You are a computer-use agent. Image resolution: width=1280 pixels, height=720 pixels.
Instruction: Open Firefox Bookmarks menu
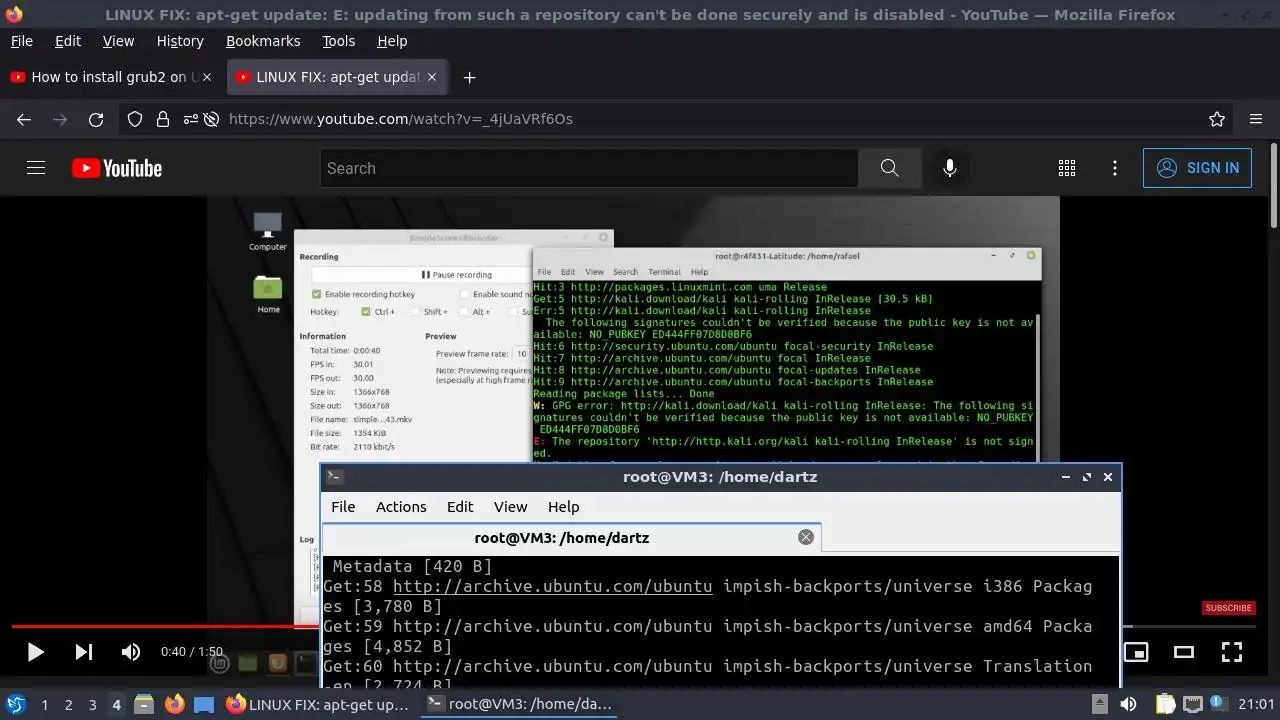click(x=263, y=41)
